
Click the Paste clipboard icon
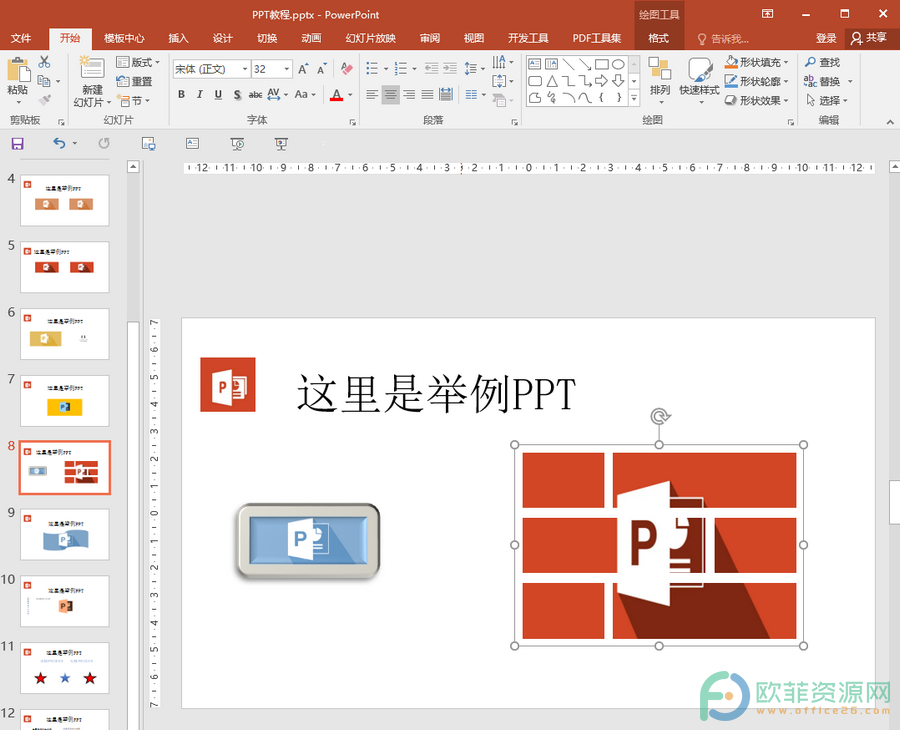tap(18, 70)
